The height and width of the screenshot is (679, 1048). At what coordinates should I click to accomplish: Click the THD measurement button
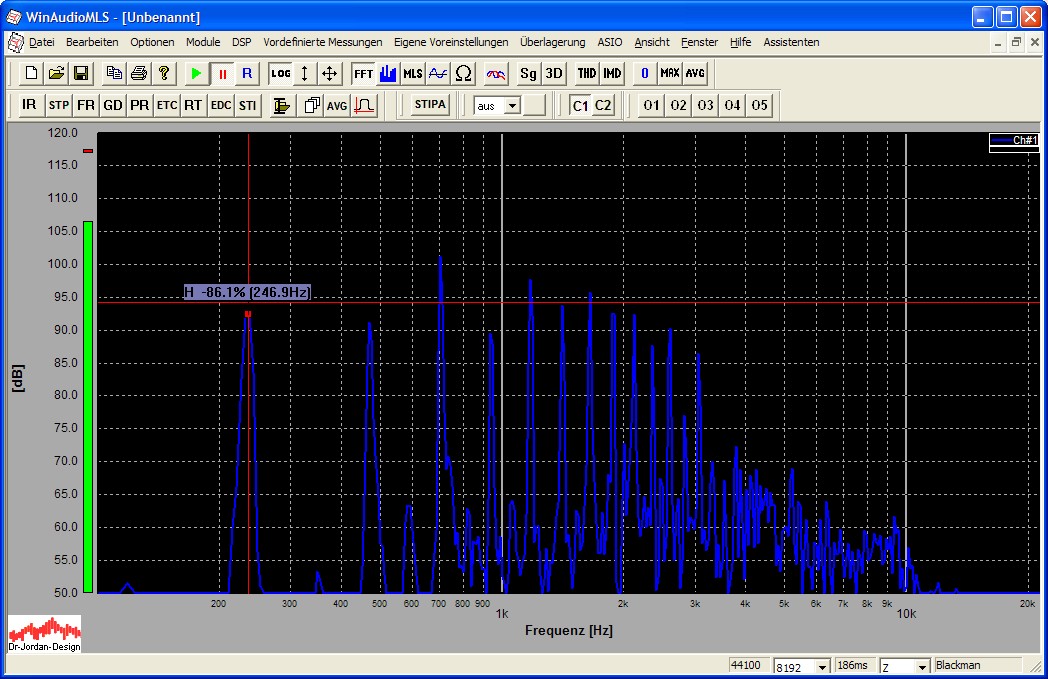pyautogui.click(x=586, y=73)
